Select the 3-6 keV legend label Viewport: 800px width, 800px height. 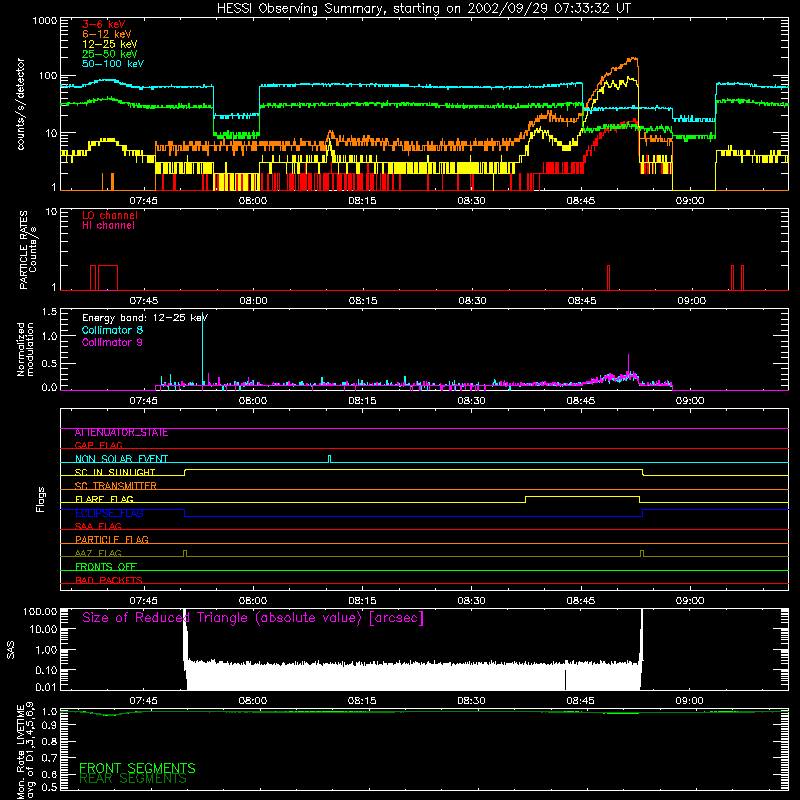click(104, 24)
